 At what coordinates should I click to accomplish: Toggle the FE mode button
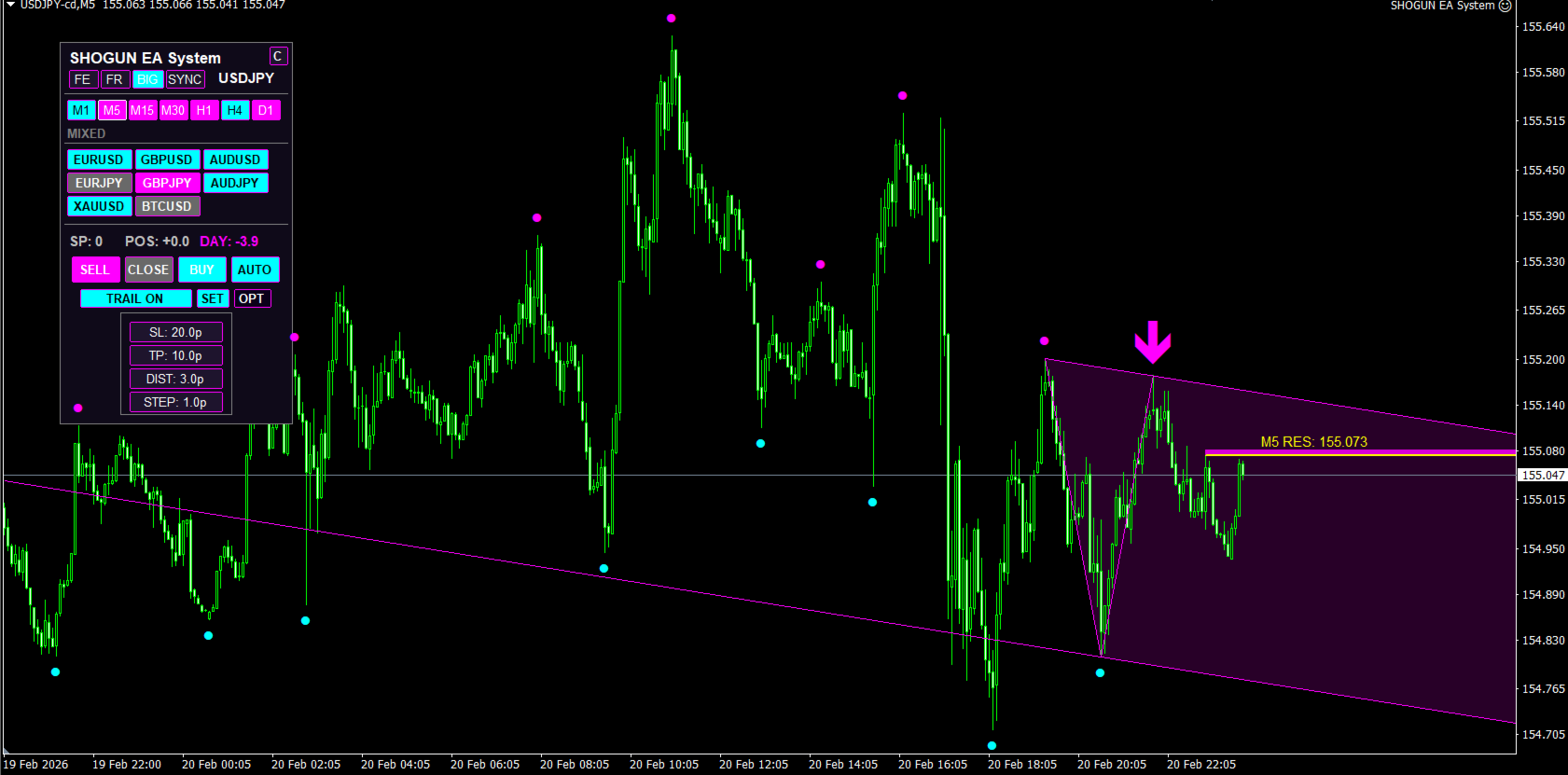pyautogui.click(x=83, y=79)
